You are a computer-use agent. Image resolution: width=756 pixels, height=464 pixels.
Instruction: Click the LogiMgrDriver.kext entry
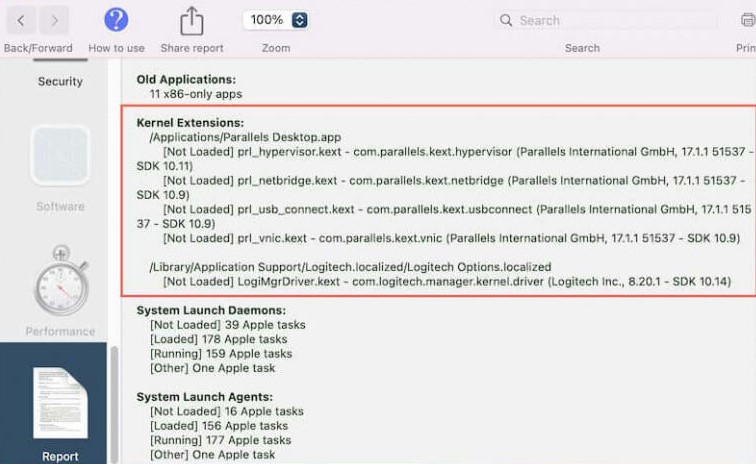tap(447, 281)
